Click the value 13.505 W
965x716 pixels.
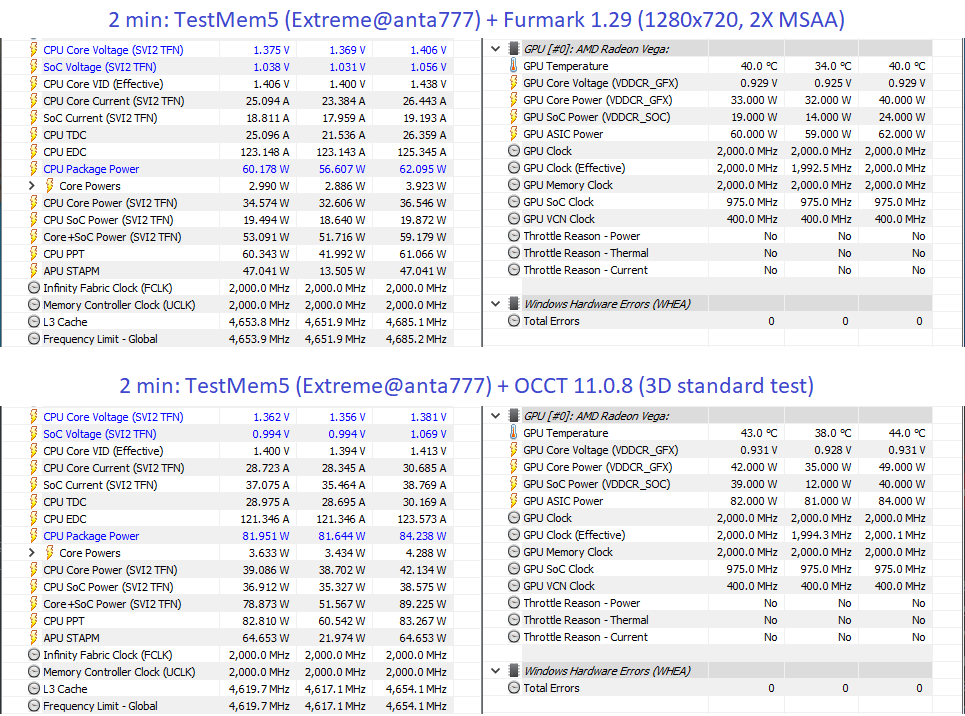342,270
